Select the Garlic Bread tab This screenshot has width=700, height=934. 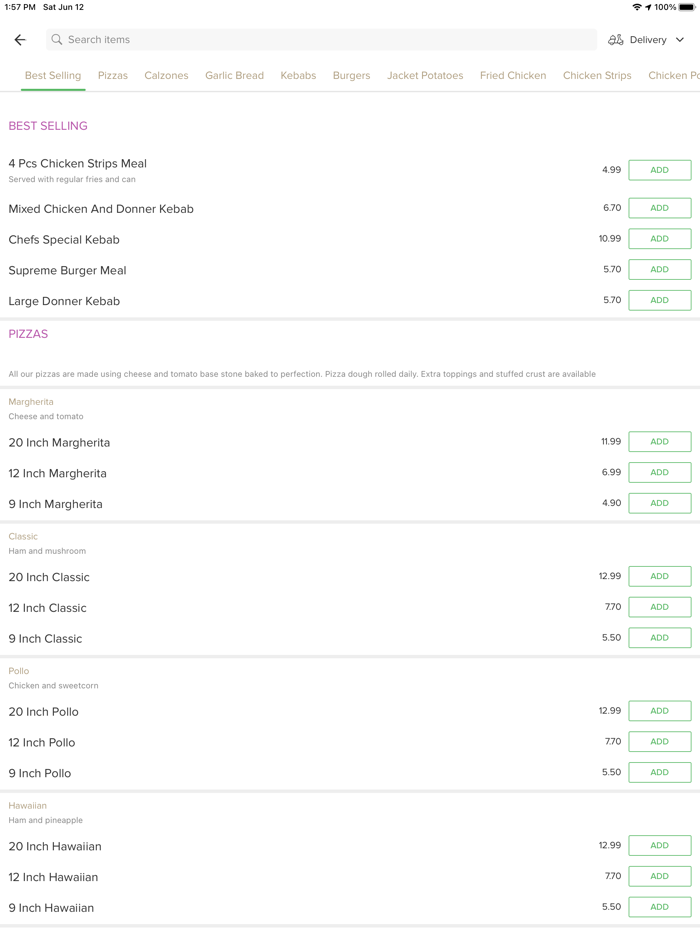[x=234, y=76]
